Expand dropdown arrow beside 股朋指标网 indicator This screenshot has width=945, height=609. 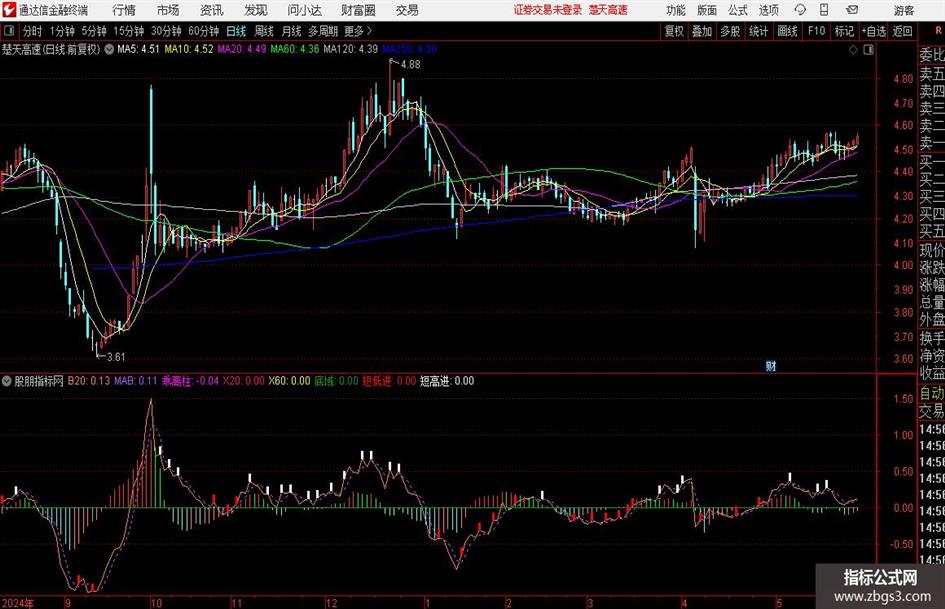coord(7,381)
